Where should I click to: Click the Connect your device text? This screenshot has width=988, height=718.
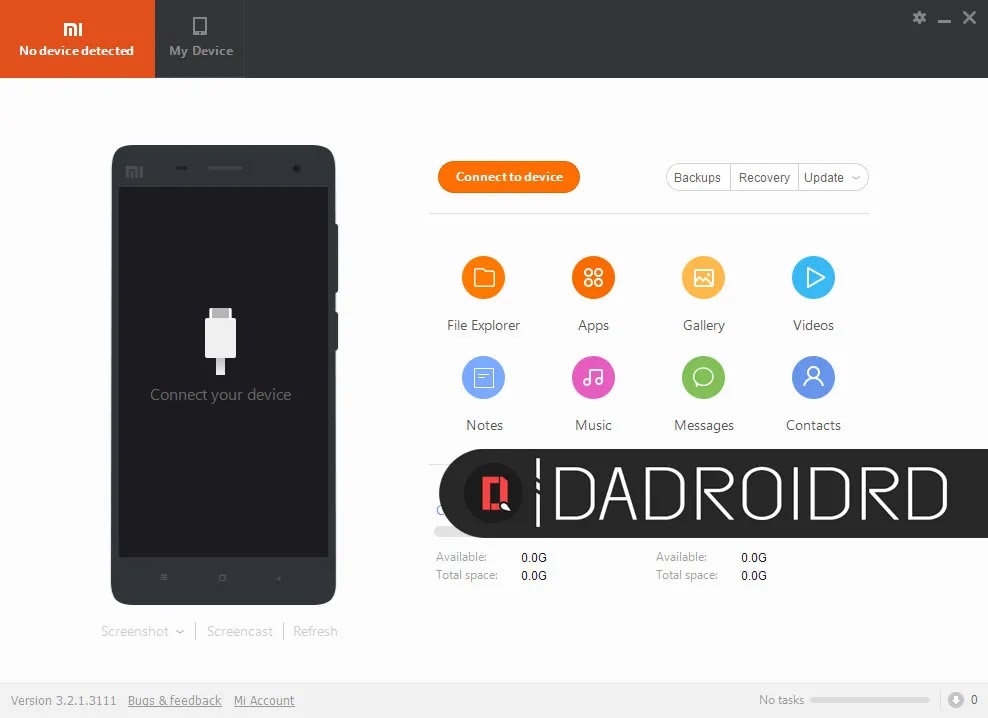click(221, 395)
